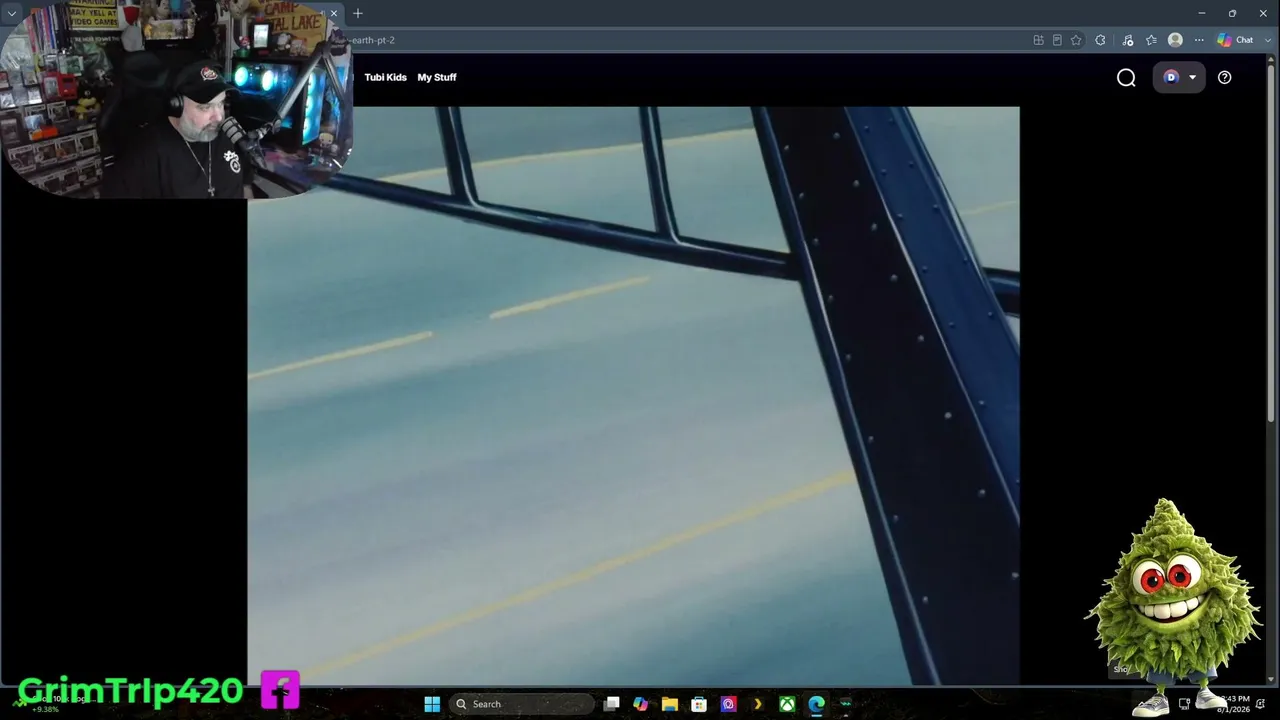The width and height of the screenshot is (1280, 720).
Task: Open the media playback control icon
Action: [x=1128, y=40]
